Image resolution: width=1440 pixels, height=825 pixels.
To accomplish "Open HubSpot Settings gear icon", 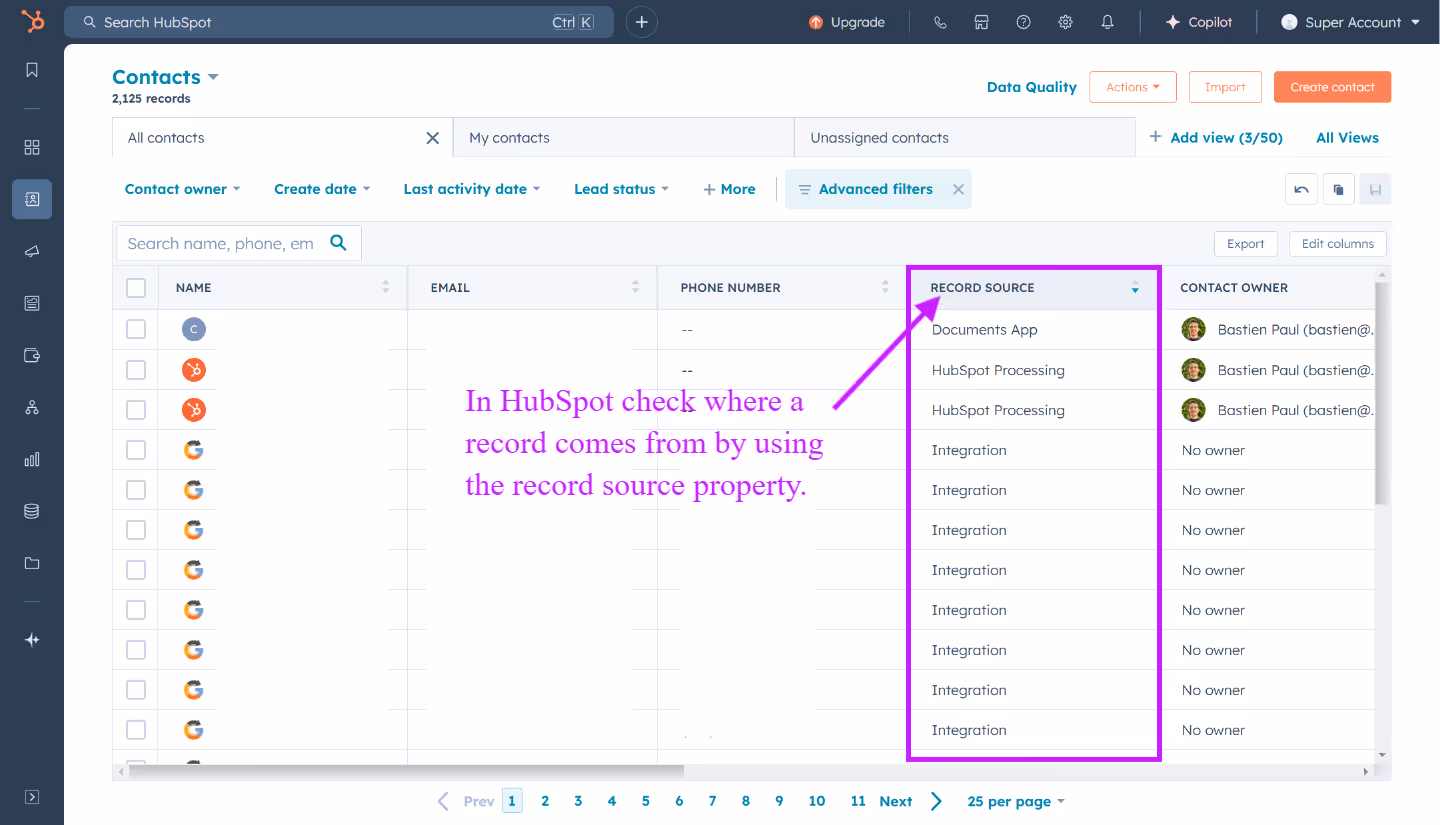I will point(1065,21).
